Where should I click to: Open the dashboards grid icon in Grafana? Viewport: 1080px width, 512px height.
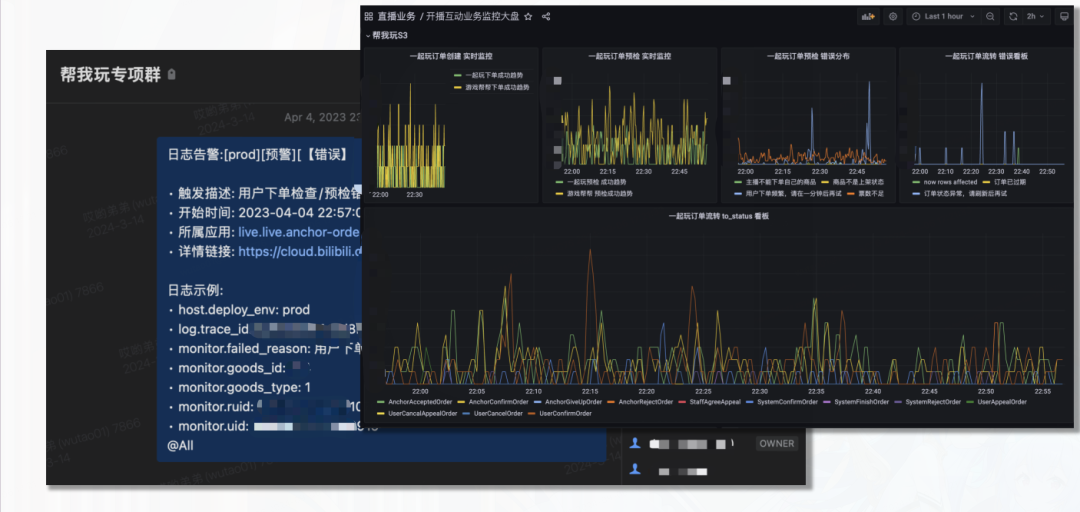[x=368, y=17]
